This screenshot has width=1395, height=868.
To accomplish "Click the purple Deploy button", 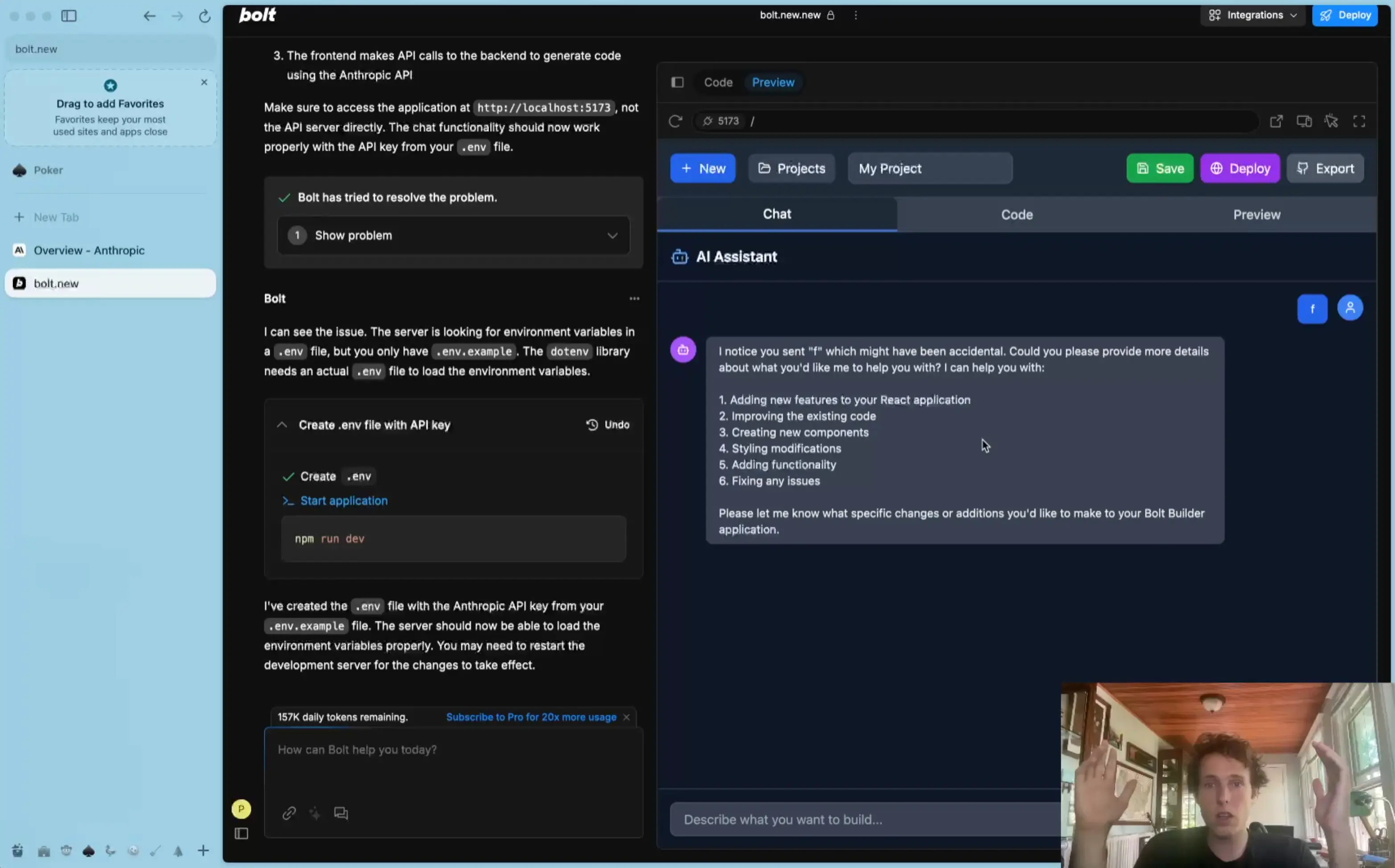I will coord(1240,169).
